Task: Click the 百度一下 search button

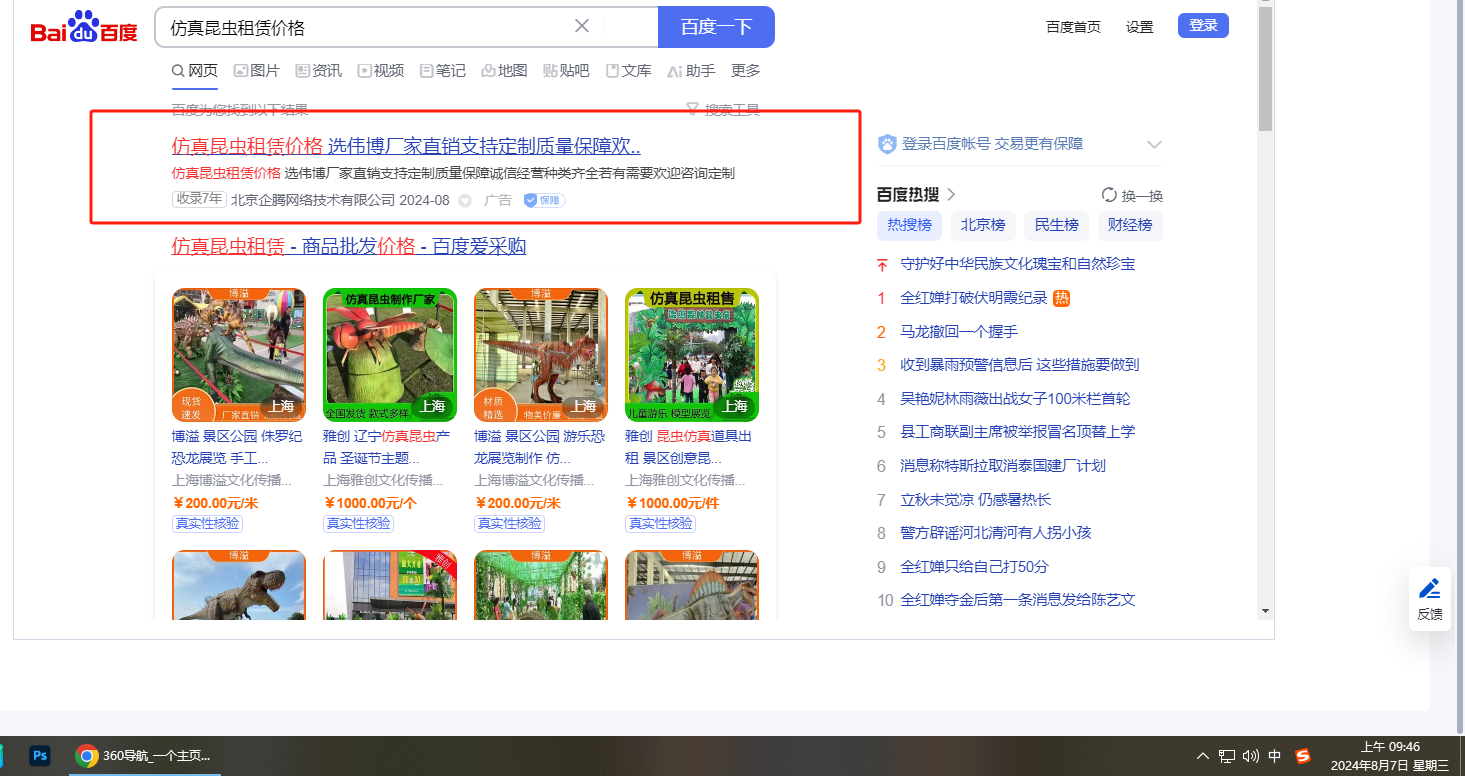Action: pyautogui.click(x=716, y=27)
